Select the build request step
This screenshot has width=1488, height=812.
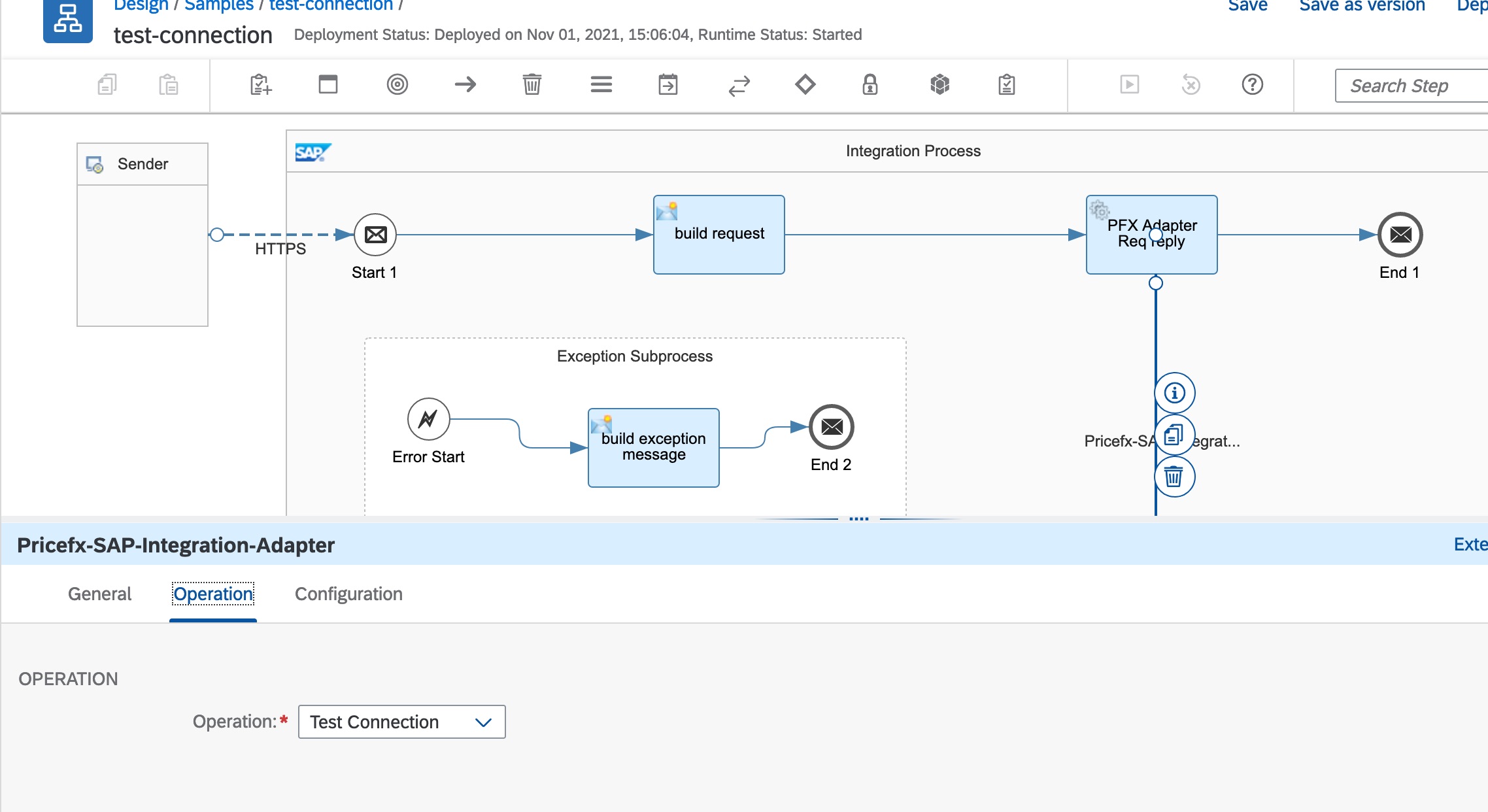[x=719, y=234]
